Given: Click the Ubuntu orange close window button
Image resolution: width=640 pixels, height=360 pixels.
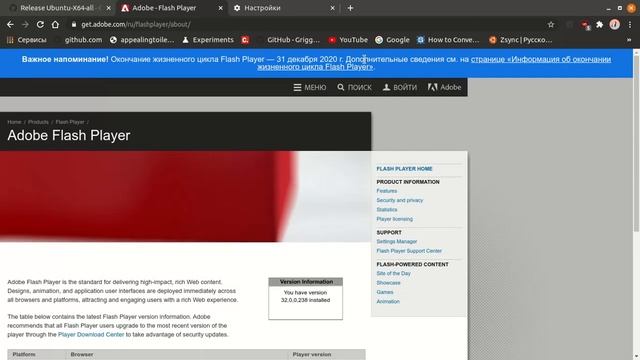Looking at the screenshot, I should pyautogui.click(x=631, y=8).
